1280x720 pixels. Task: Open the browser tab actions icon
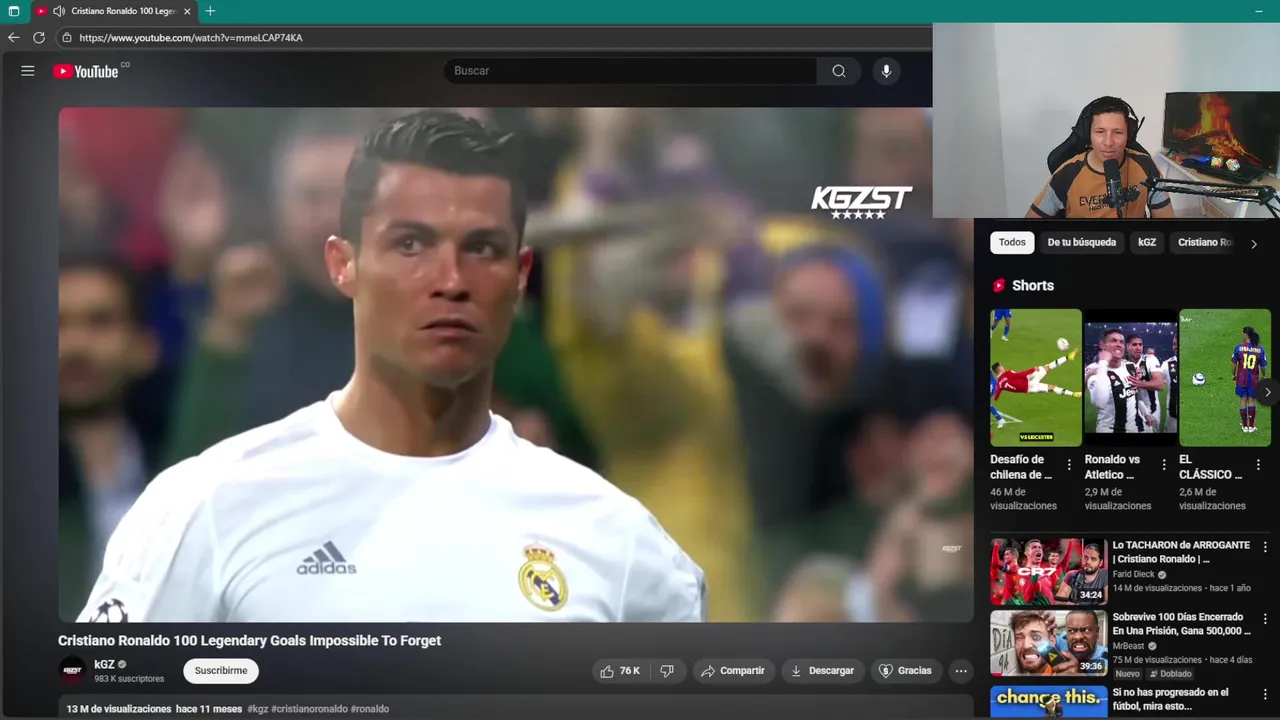[14, 11]
